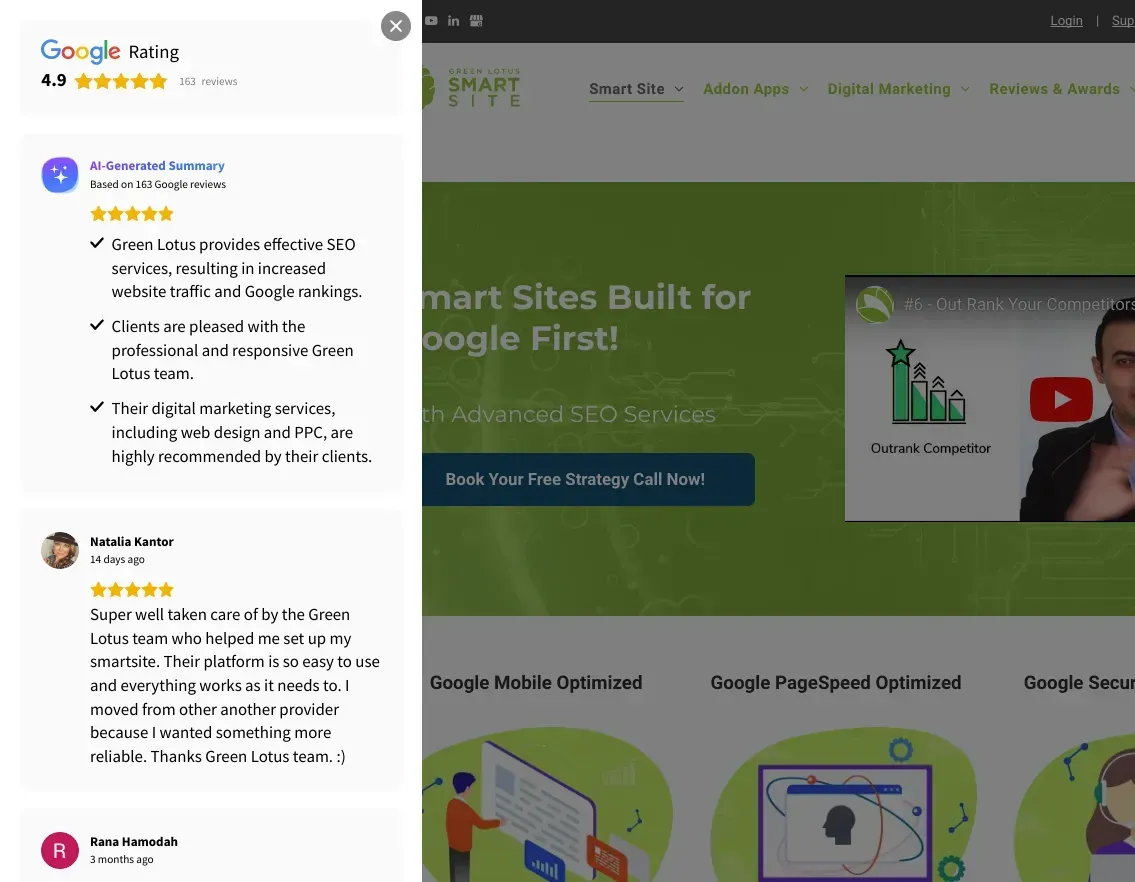The height and width of the screenshot is (882, 1135).
Task: Open the Digital Marketing navigation item
Action: pyautogui.click(x=889, y=89)
